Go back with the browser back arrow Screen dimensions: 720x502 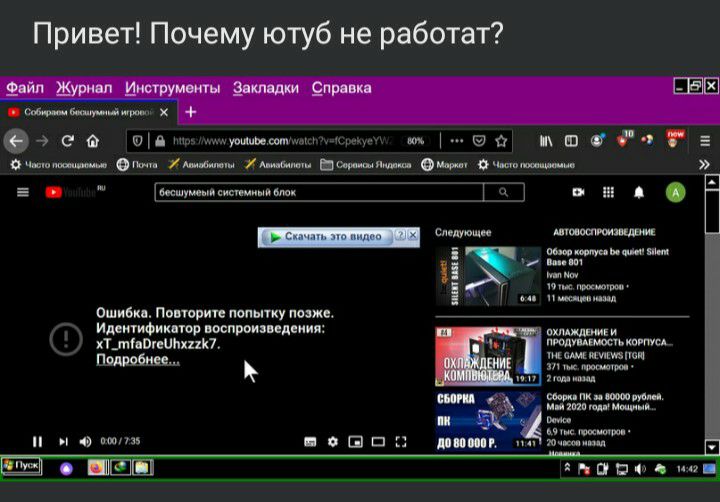point(16,141)
